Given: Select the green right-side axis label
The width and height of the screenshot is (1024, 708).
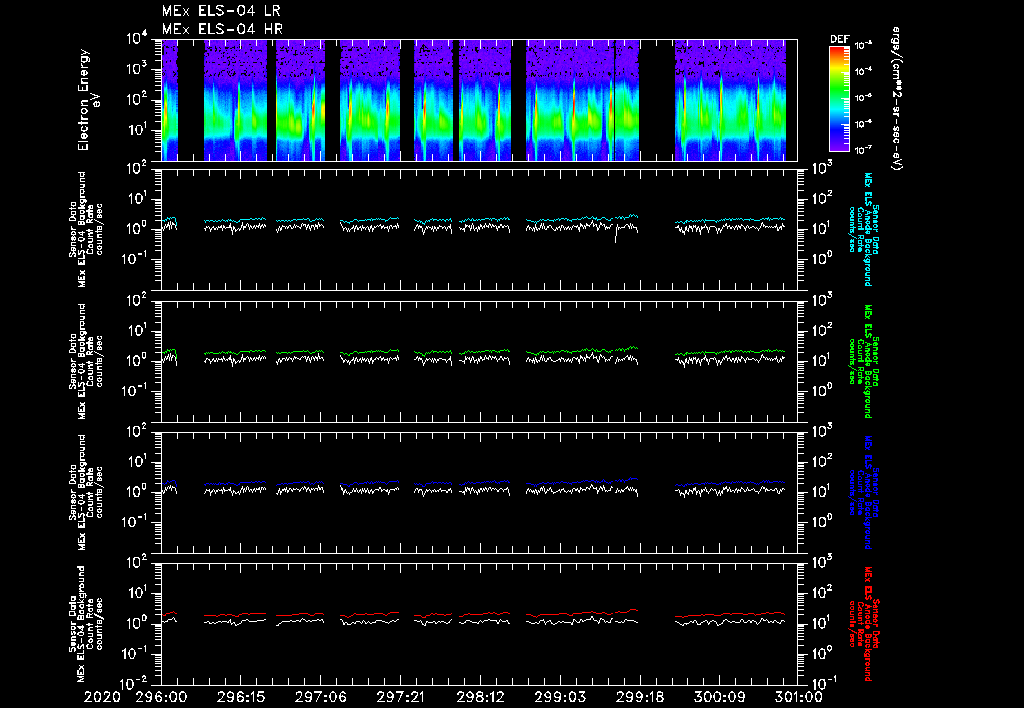Looking at the screenshot, I should (863, 361).
